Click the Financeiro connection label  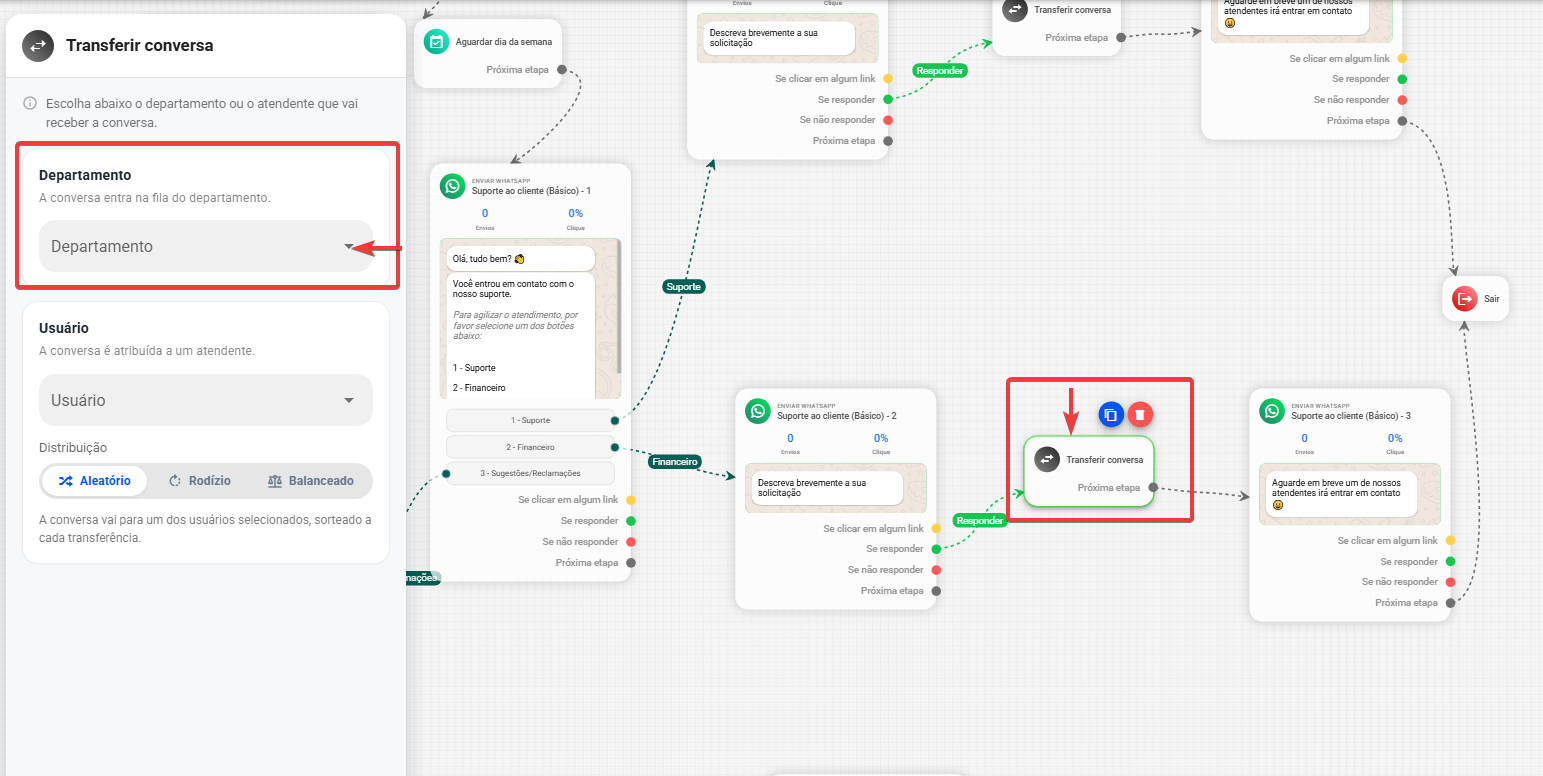pyautogui.click(x=675, y=462)
